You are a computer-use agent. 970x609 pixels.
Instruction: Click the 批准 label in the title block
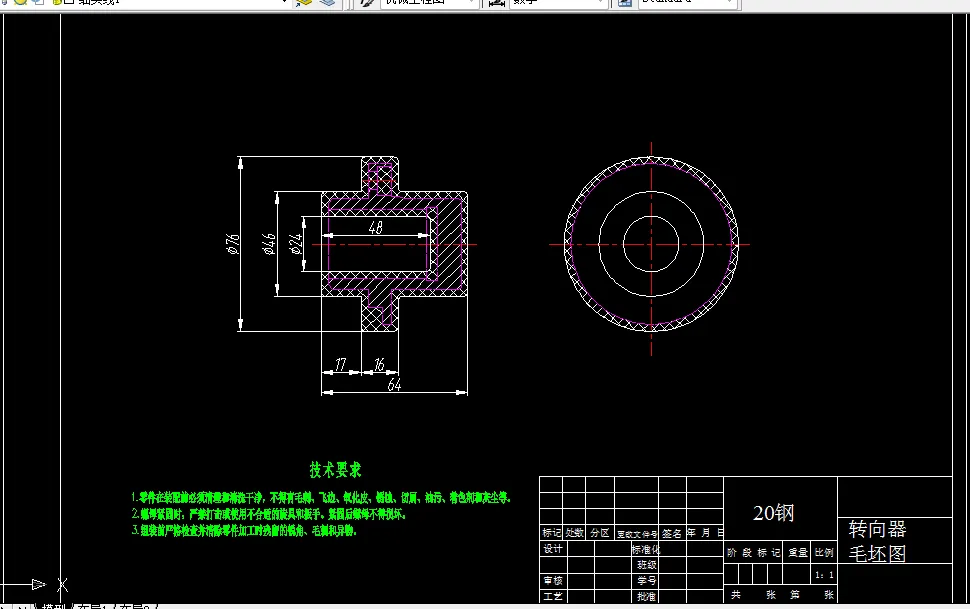tap(646, 597)
